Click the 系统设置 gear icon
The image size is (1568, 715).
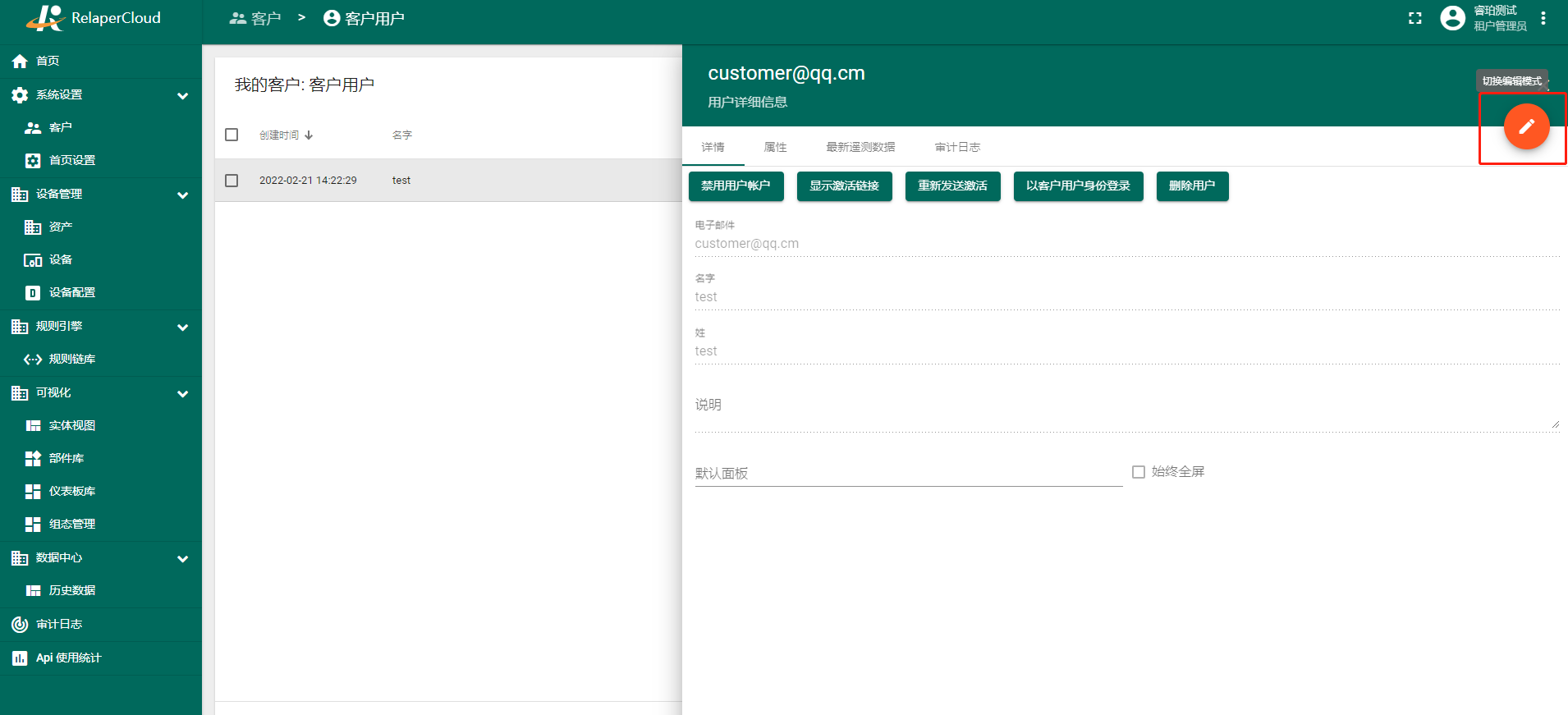tap(20, 95)
